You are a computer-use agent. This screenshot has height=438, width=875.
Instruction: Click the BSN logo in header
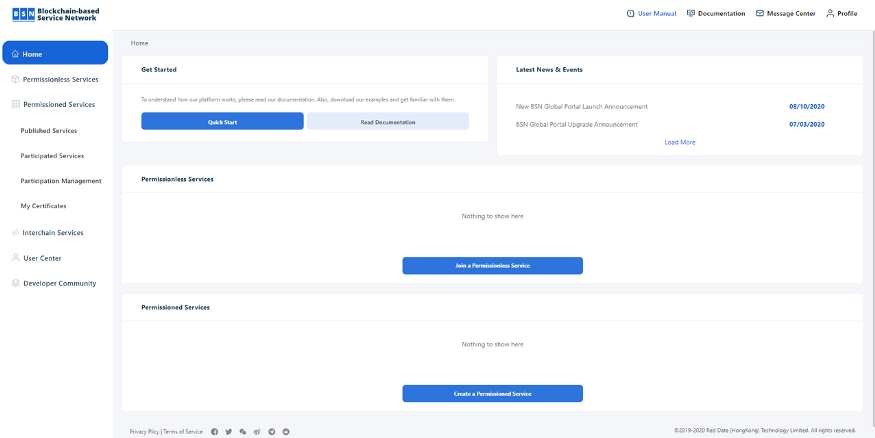[56, 15]
